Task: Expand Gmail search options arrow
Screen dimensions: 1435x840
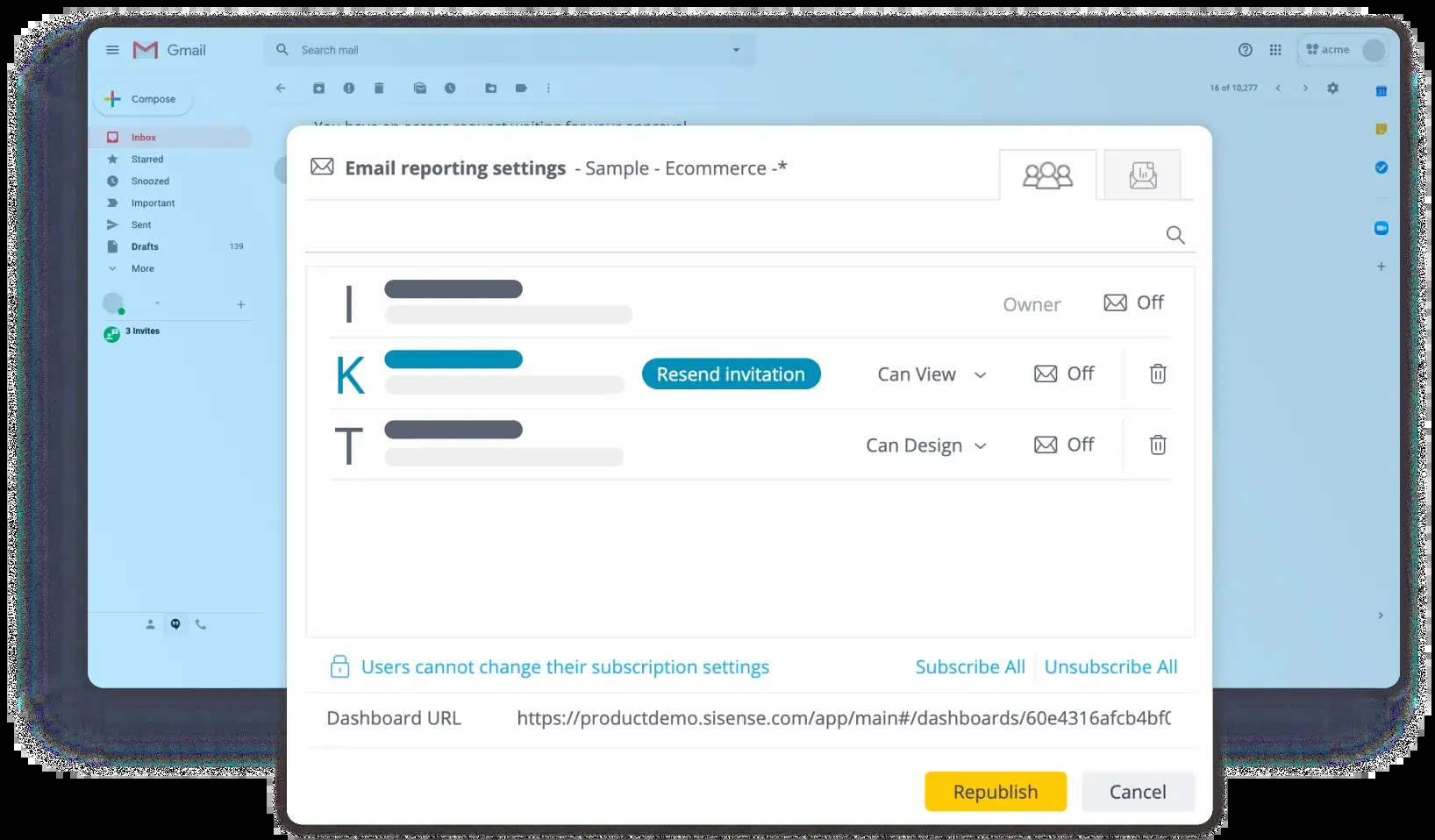Action: pos(736,50)
